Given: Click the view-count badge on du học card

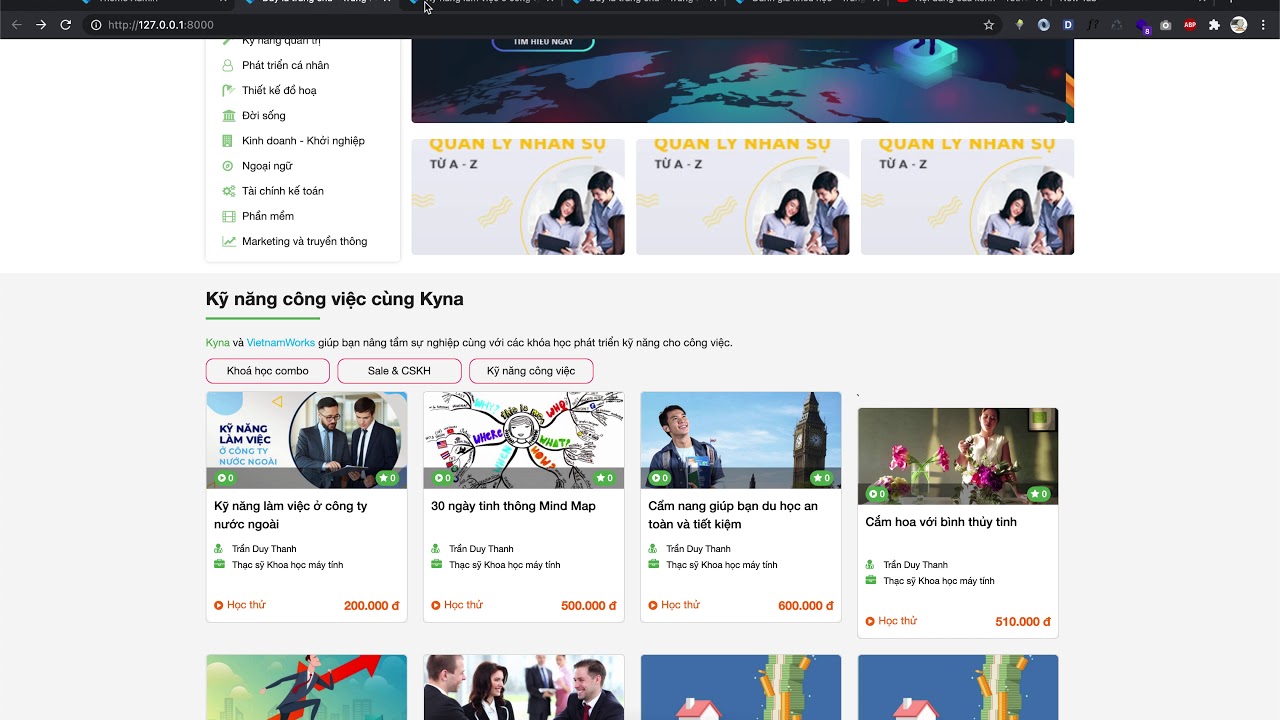Looking at the screenshot, I should pyautogui.click(x=660, y=478).
